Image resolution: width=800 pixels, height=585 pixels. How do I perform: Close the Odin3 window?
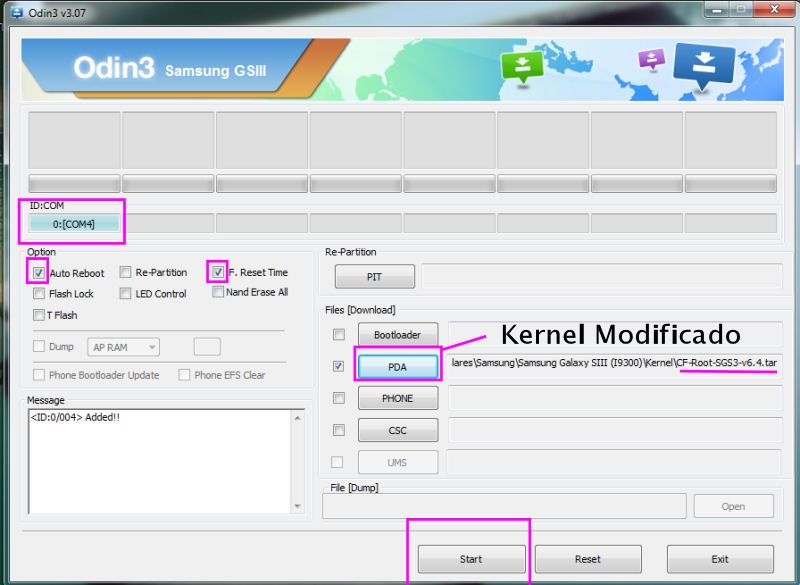pos(774,10)
